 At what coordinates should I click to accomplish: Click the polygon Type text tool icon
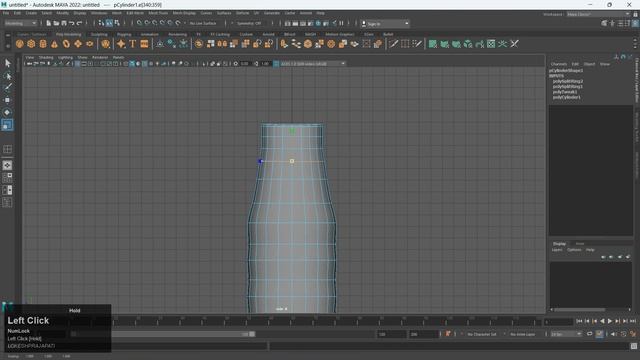(133, 44)
